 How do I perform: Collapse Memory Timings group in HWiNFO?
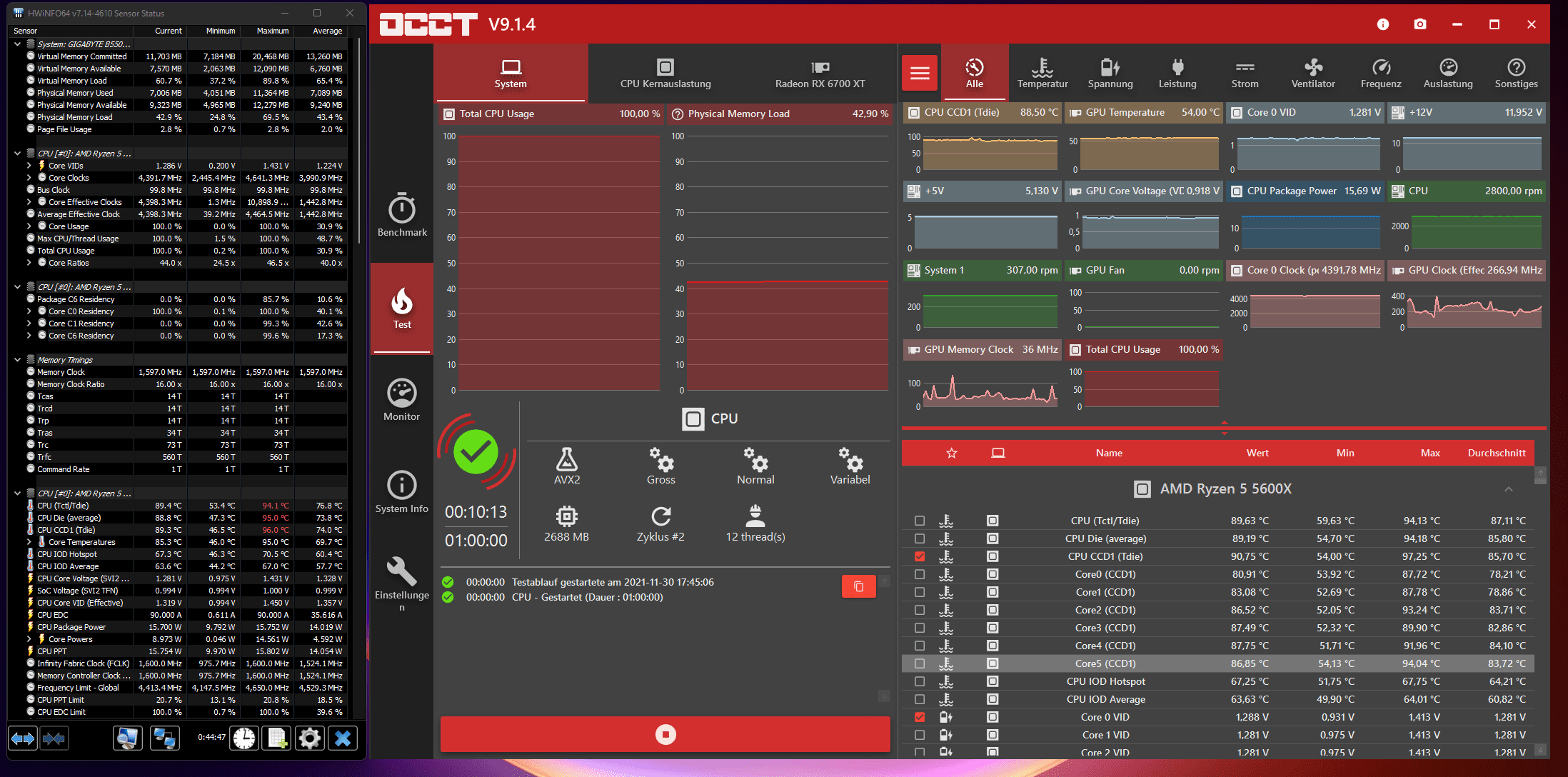click(17, 360)
